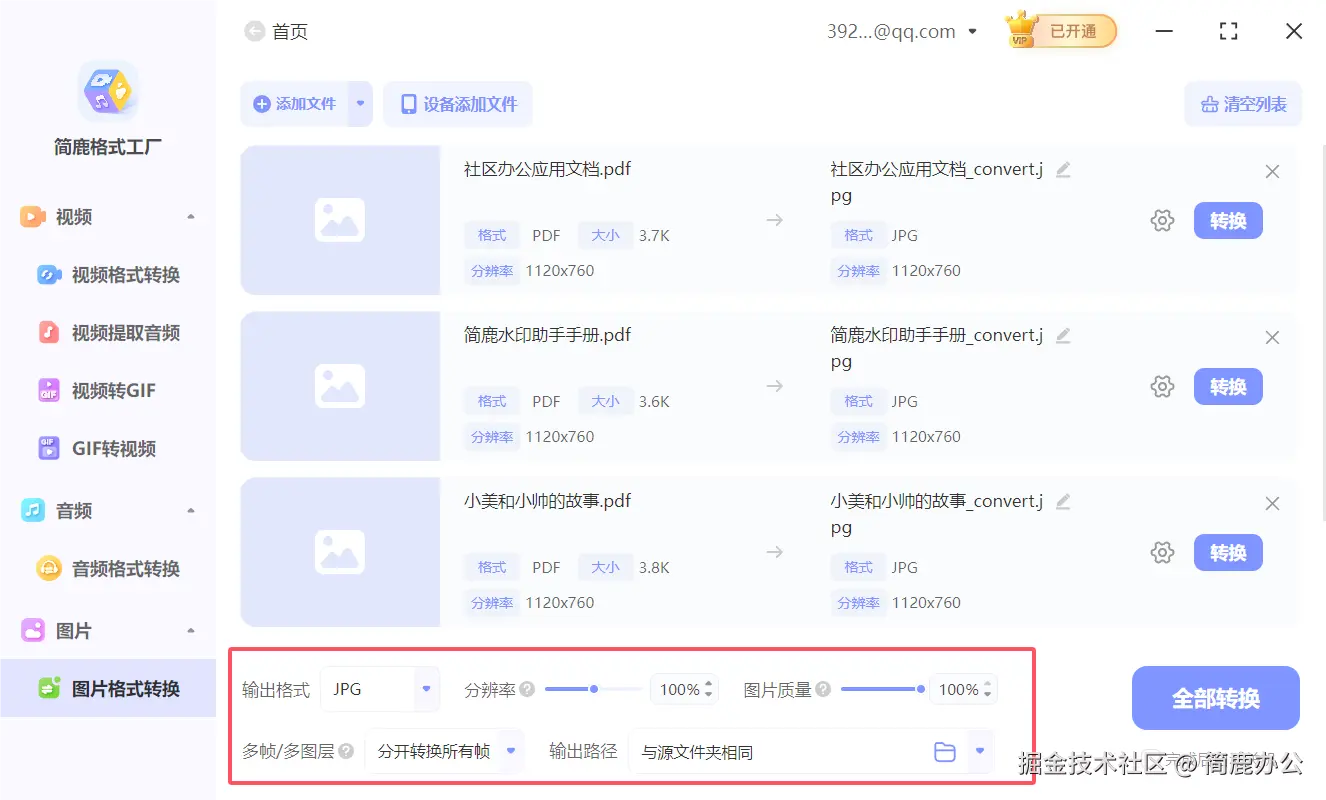Remove 小美和小帅的故事.pdf from the list
The height and width of the screenshot is (800, 1326).
[1272, 504]
